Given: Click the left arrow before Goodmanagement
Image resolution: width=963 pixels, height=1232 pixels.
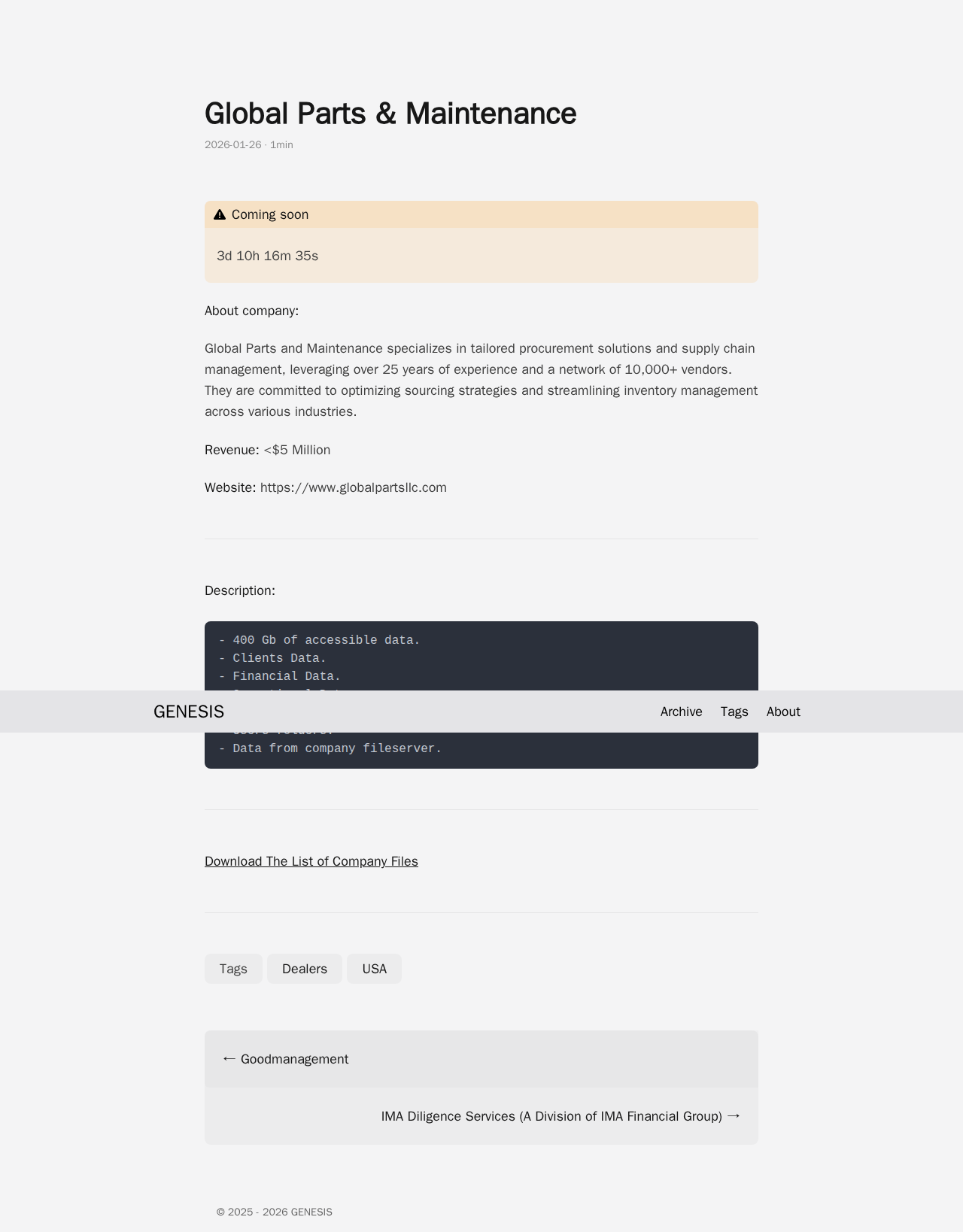Looking at the screenshot, I should tap(229, 1059).
